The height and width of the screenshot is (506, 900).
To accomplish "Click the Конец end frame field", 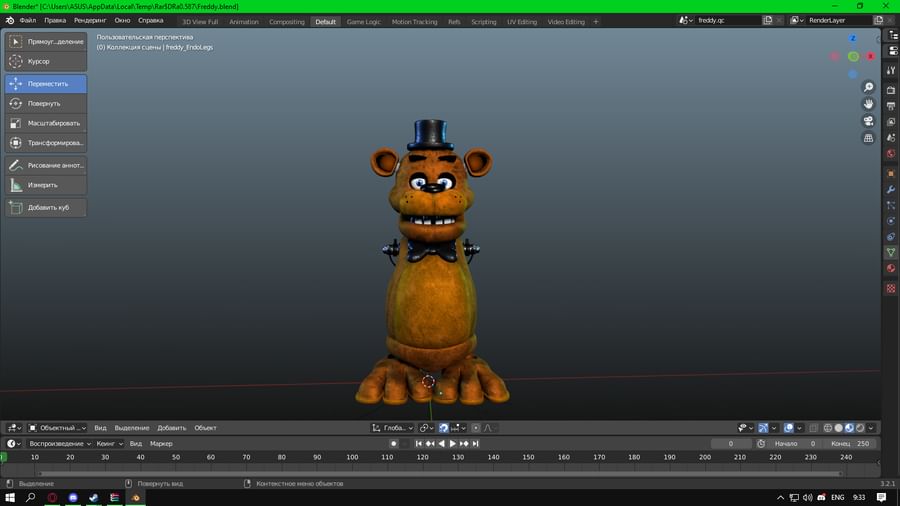I will (x=850, y=443).
